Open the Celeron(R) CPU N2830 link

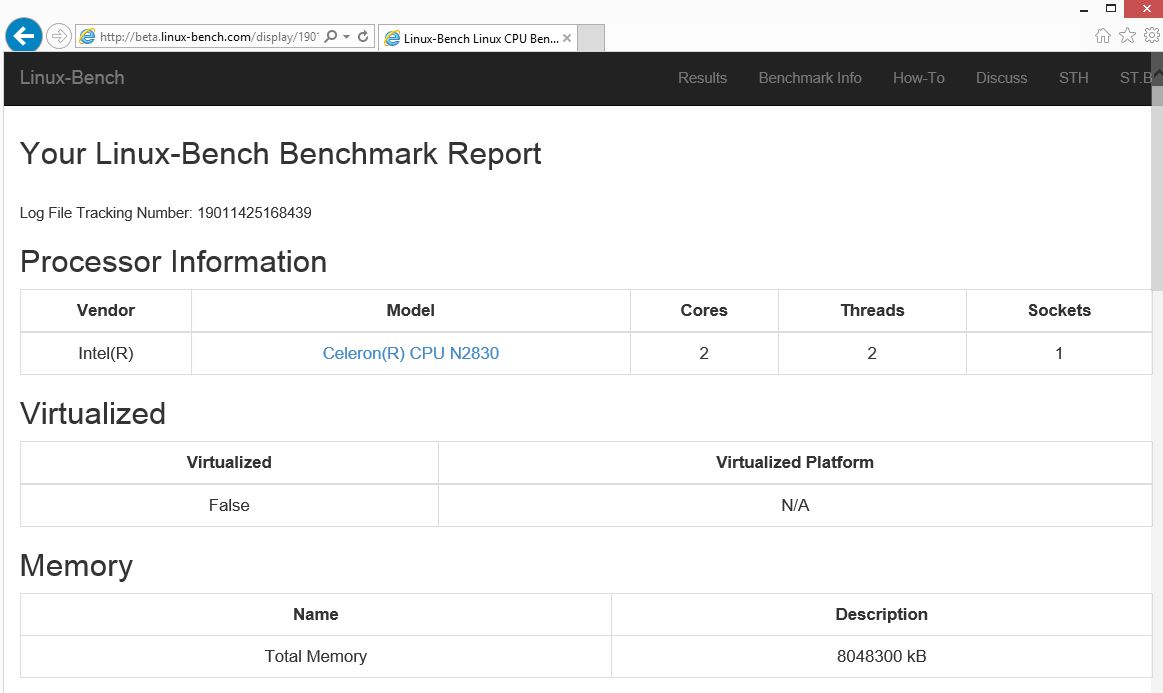click(410, 353)
